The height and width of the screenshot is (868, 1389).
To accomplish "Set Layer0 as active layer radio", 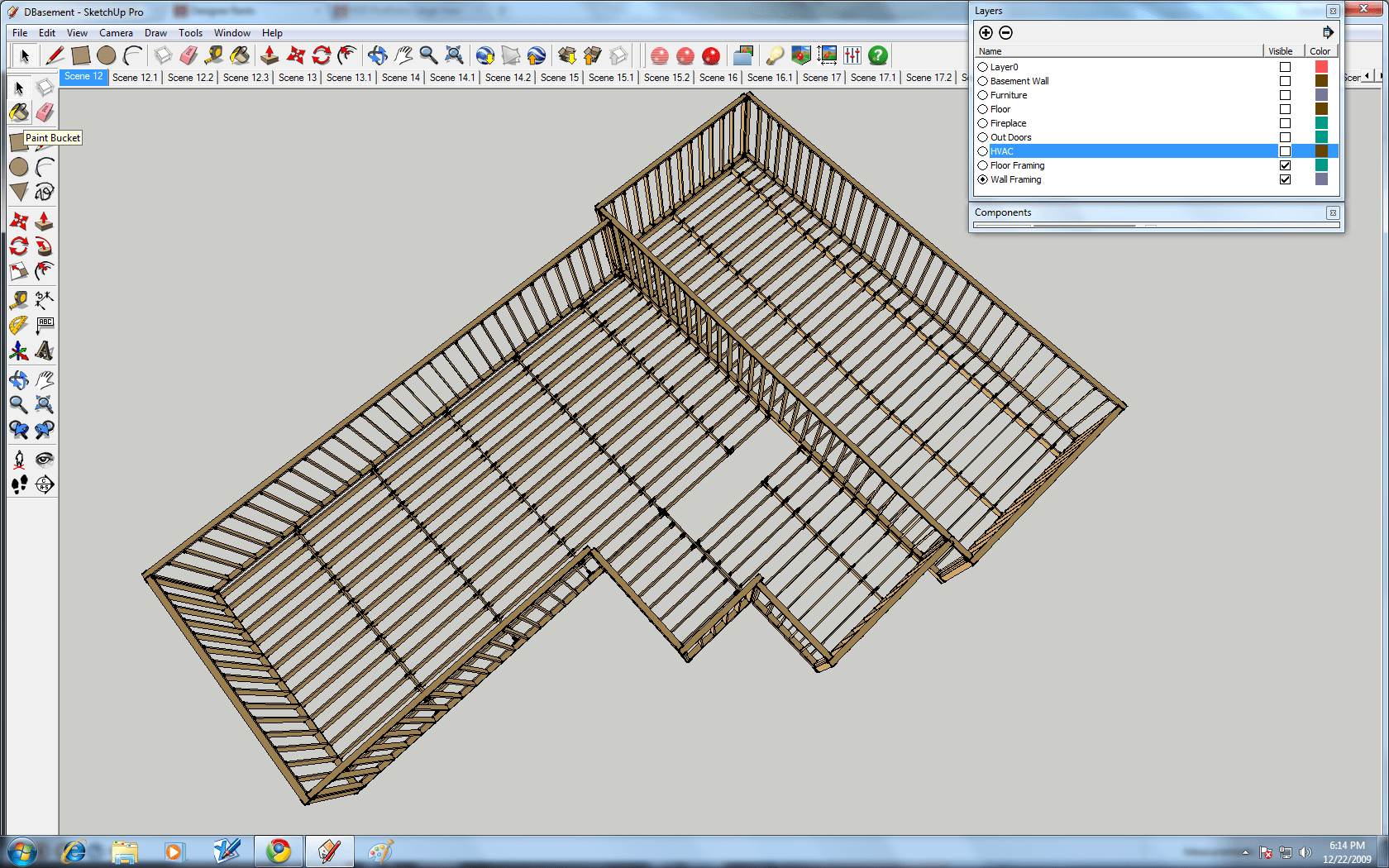I will pyautogui.click(x=983, y=67).
